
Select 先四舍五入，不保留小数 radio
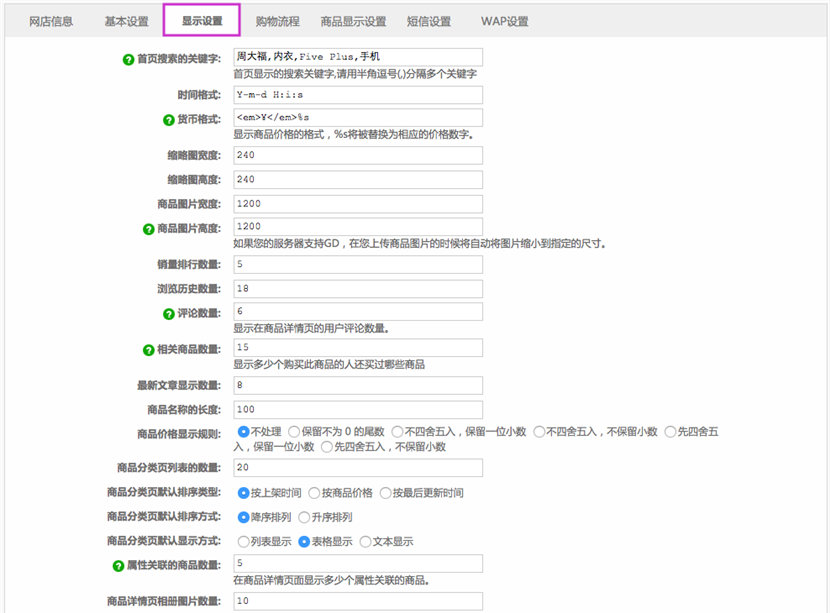327,447
